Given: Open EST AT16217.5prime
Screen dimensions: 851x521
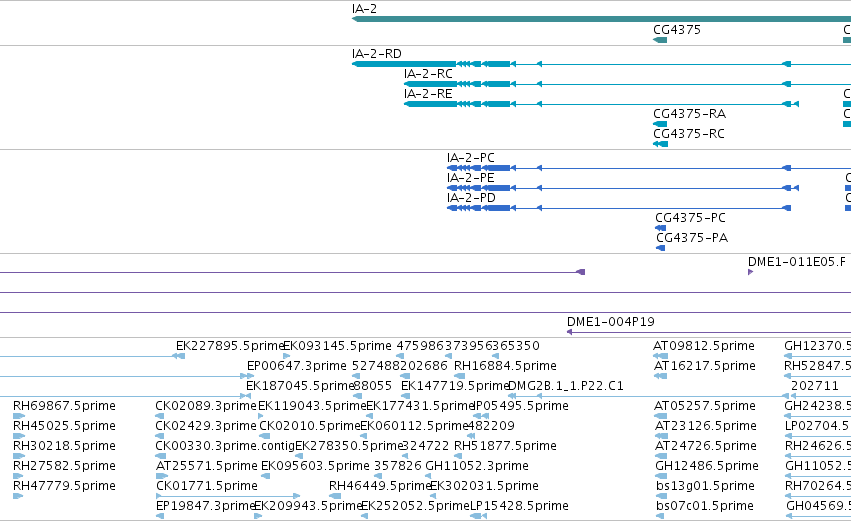Looking at the screenshot, I should point(704,366).
